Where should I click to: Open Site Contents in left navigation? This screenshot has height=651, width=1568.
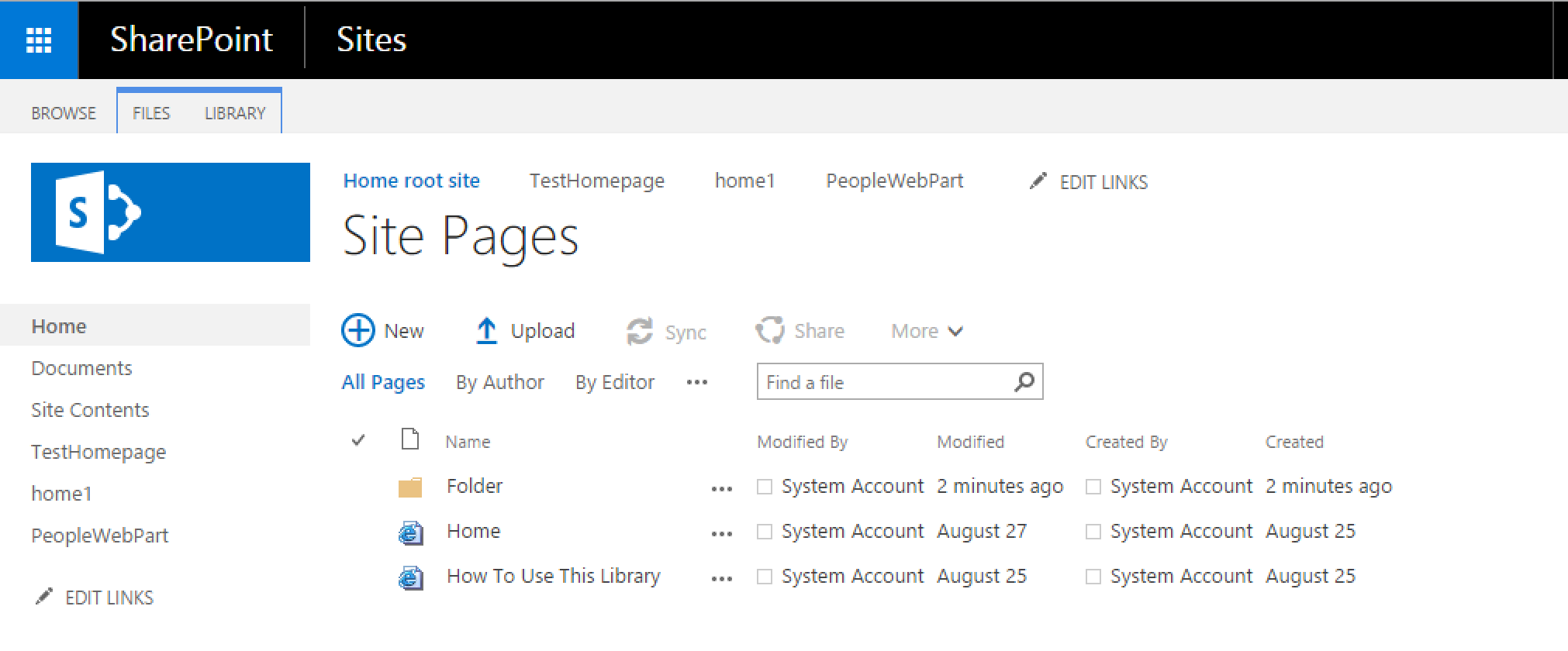pyautogui.click(x=90, y=410)
